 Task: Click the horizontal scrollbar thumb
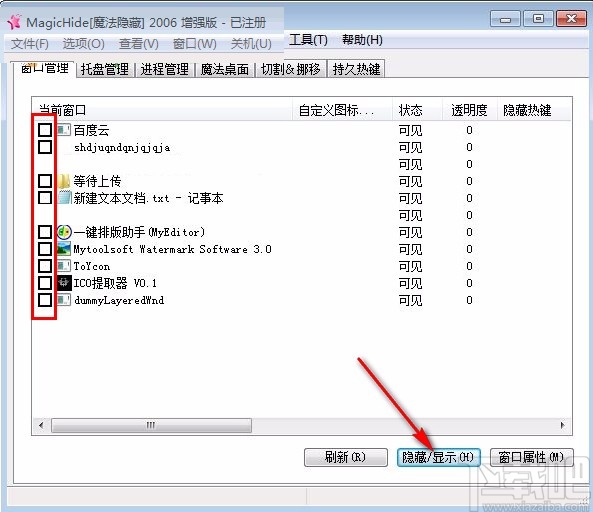tap(151, 425)
